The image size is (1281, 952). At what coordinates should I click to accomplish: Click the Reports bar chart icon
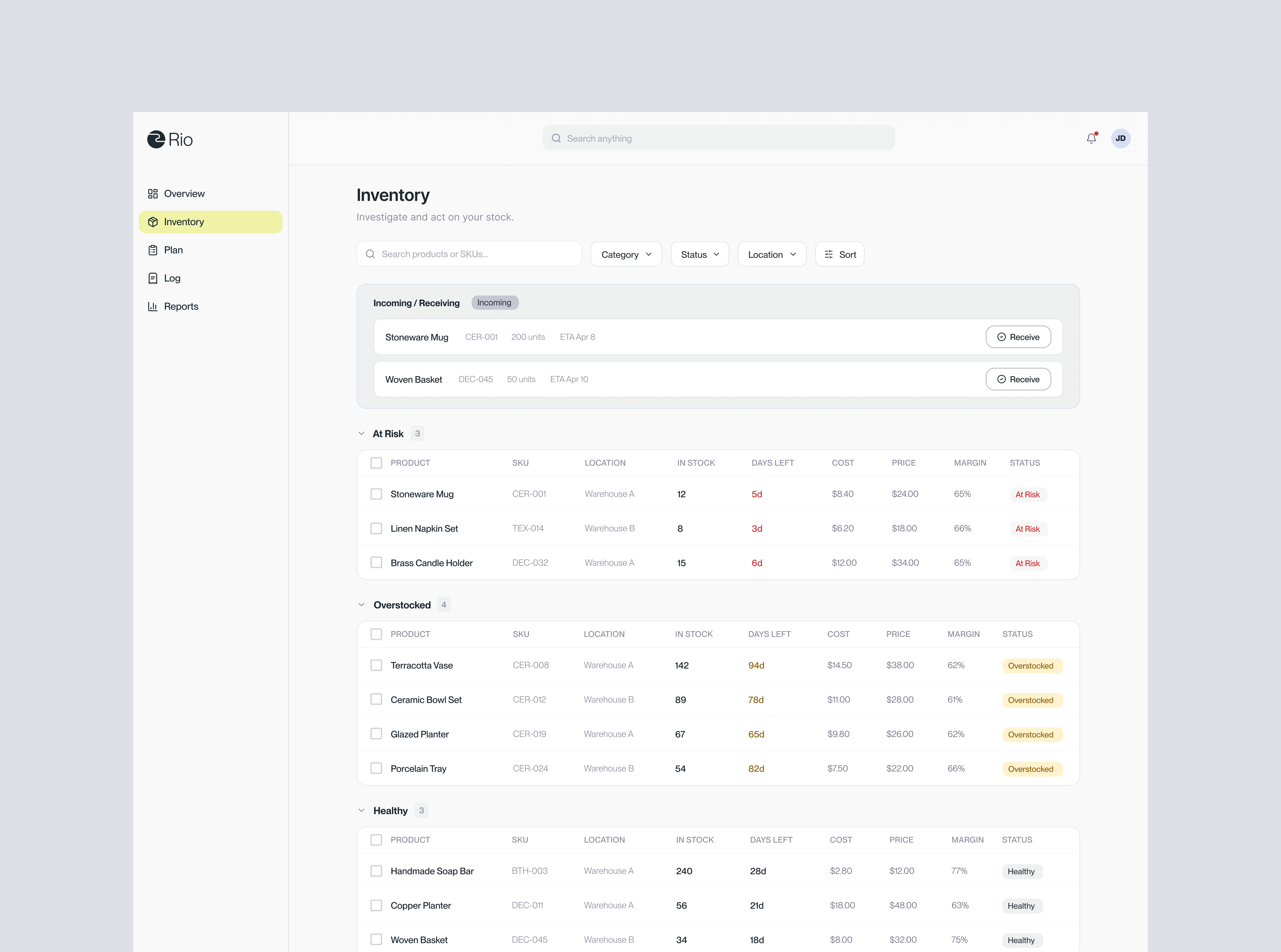tap(153, 307)
